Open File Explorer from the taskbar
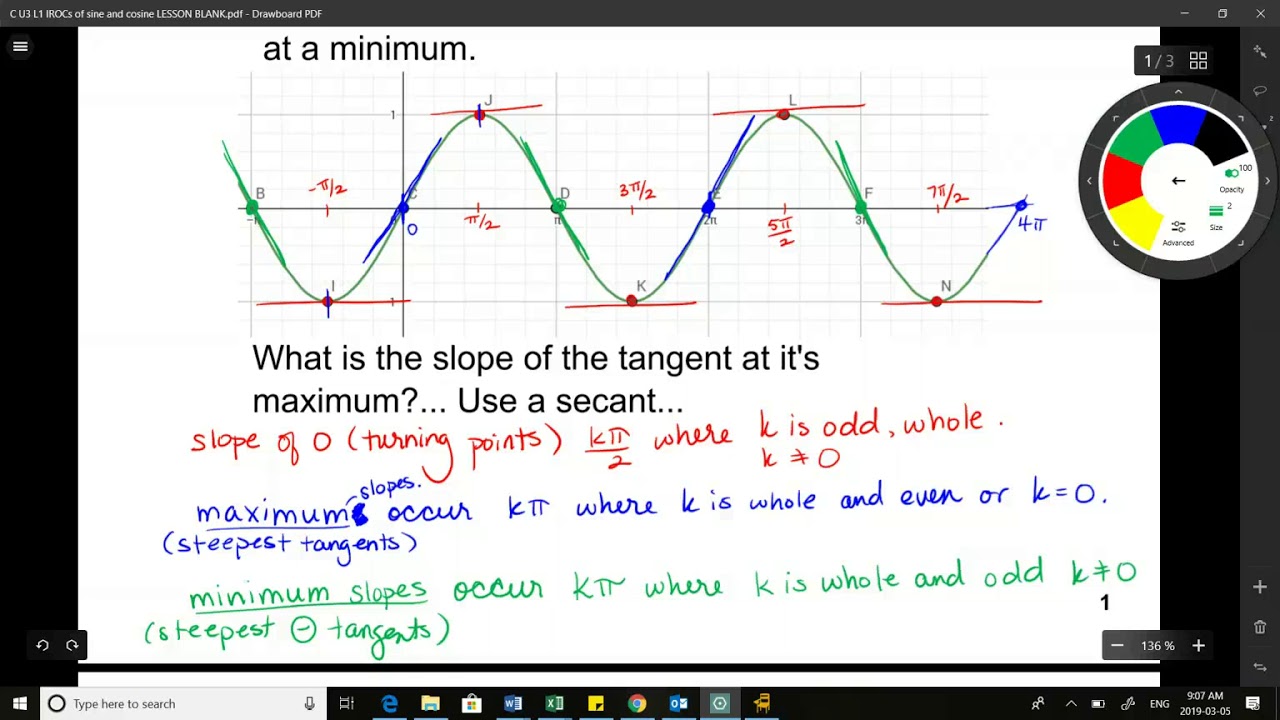The width and height of the screenshot is (1280, 720). (x=430, y=703)
